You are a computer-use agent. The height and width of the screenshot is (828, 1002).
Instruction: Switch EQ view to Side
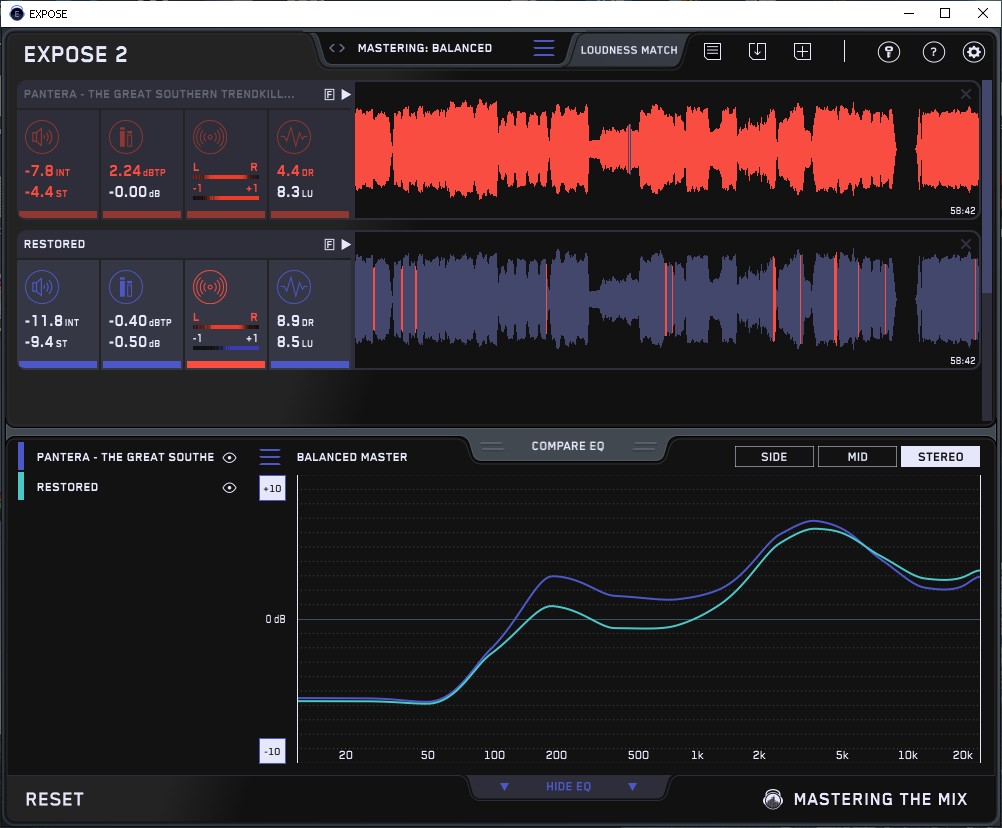[774, 457]
